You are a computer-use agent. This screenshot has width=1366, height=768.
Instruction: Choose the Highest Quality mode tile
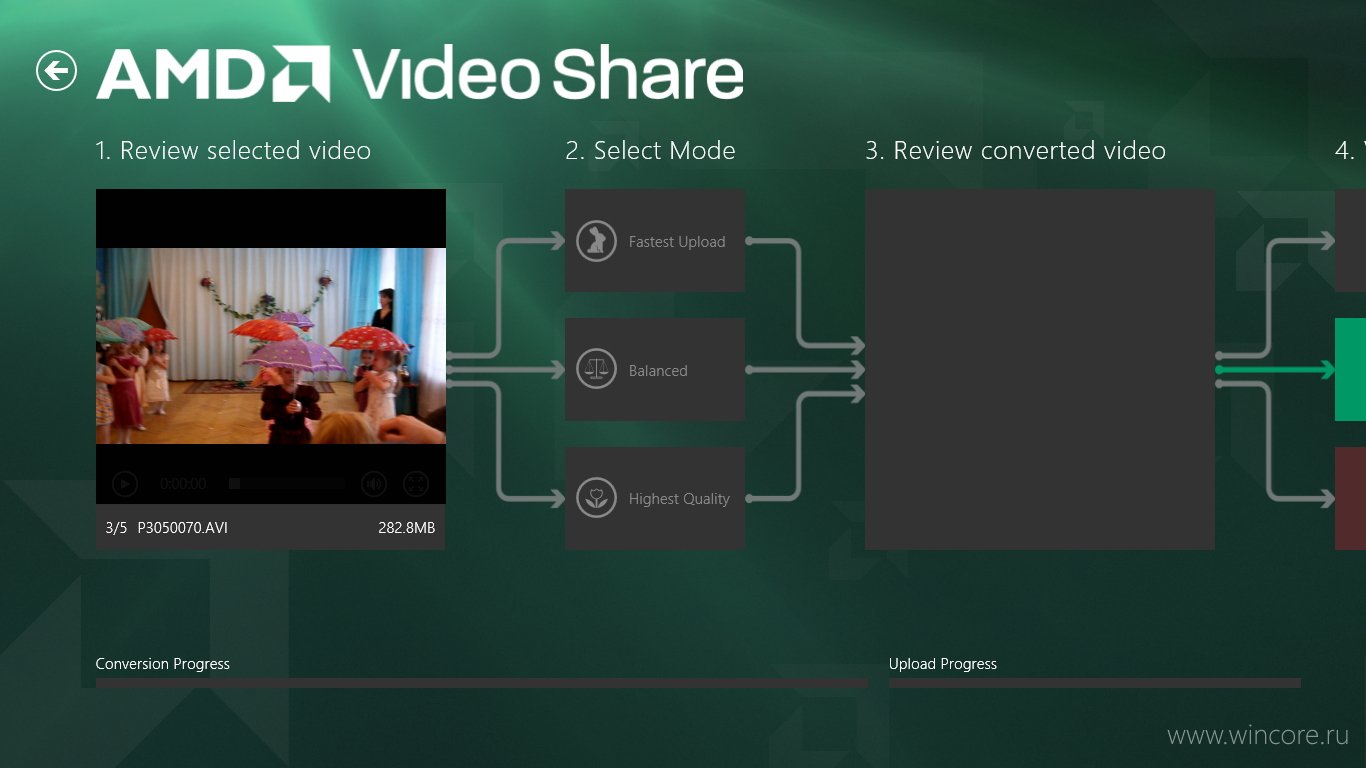pos(655,498)
